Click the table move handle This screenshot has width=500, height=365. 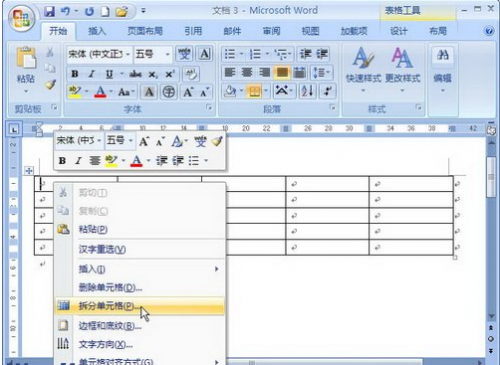coord(29,171)
